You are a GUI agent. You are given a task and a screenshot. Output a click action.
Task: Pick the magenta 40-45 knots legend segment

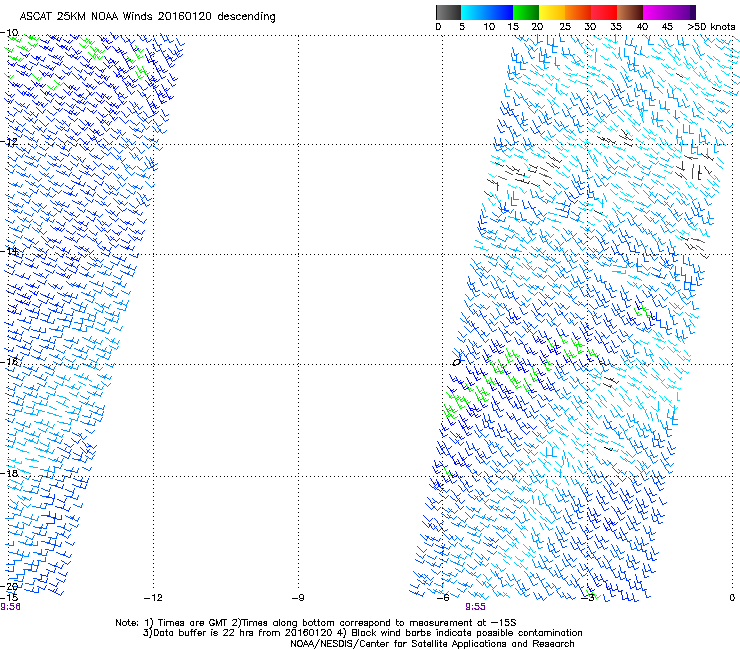tap(656, 12)
